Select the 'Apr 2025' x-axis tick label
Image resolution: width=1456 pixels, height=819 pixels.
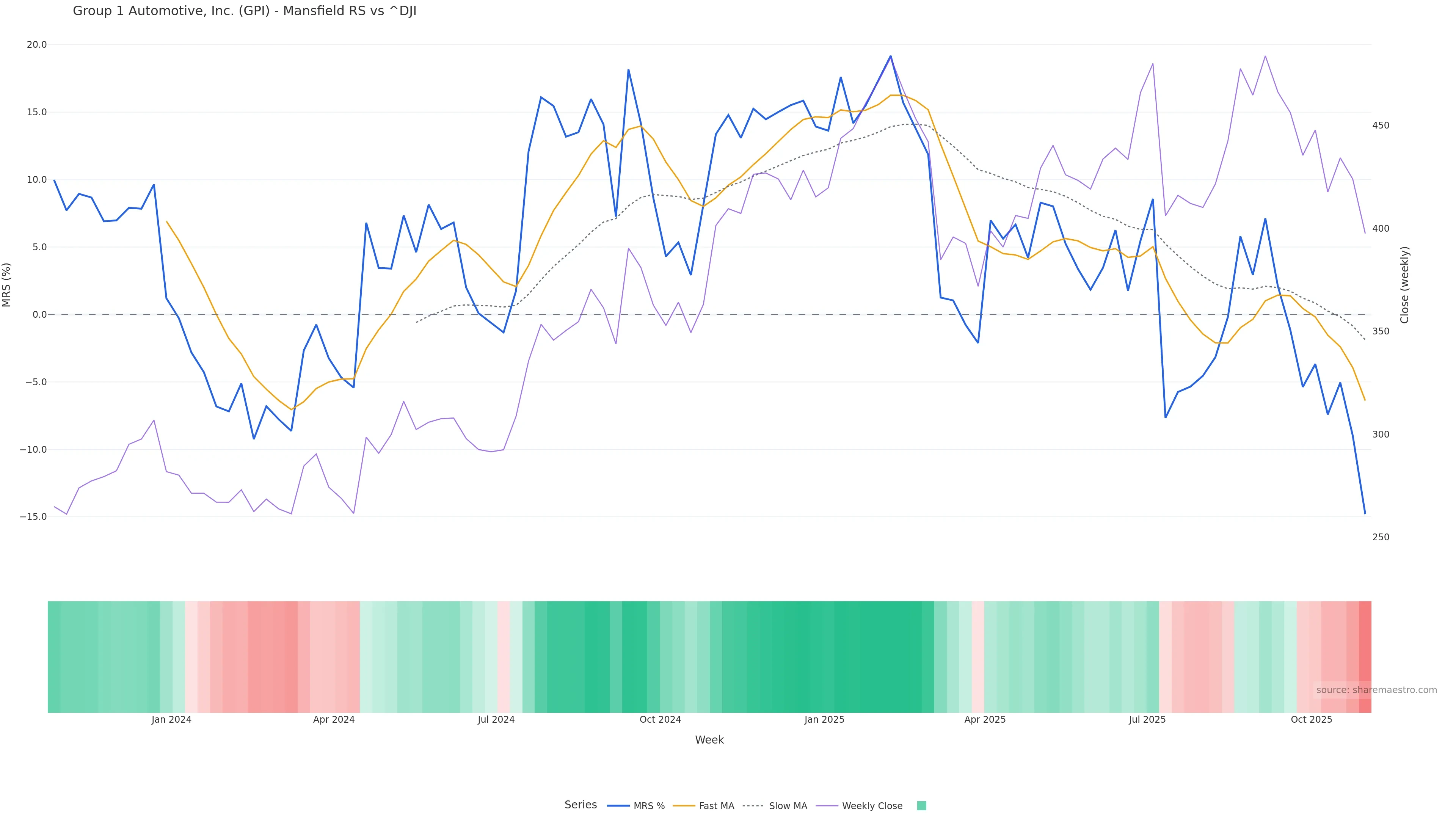pos(985,720)
